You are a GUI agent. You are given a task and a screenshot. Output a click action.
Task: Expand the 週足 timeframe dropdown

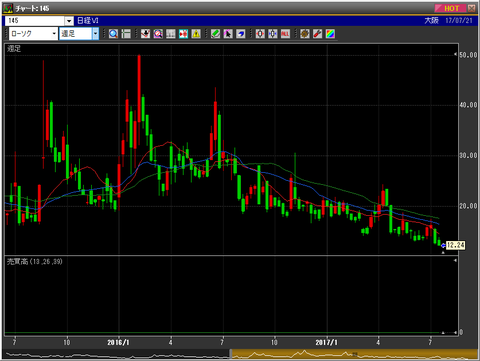click(x=95, y=34)
